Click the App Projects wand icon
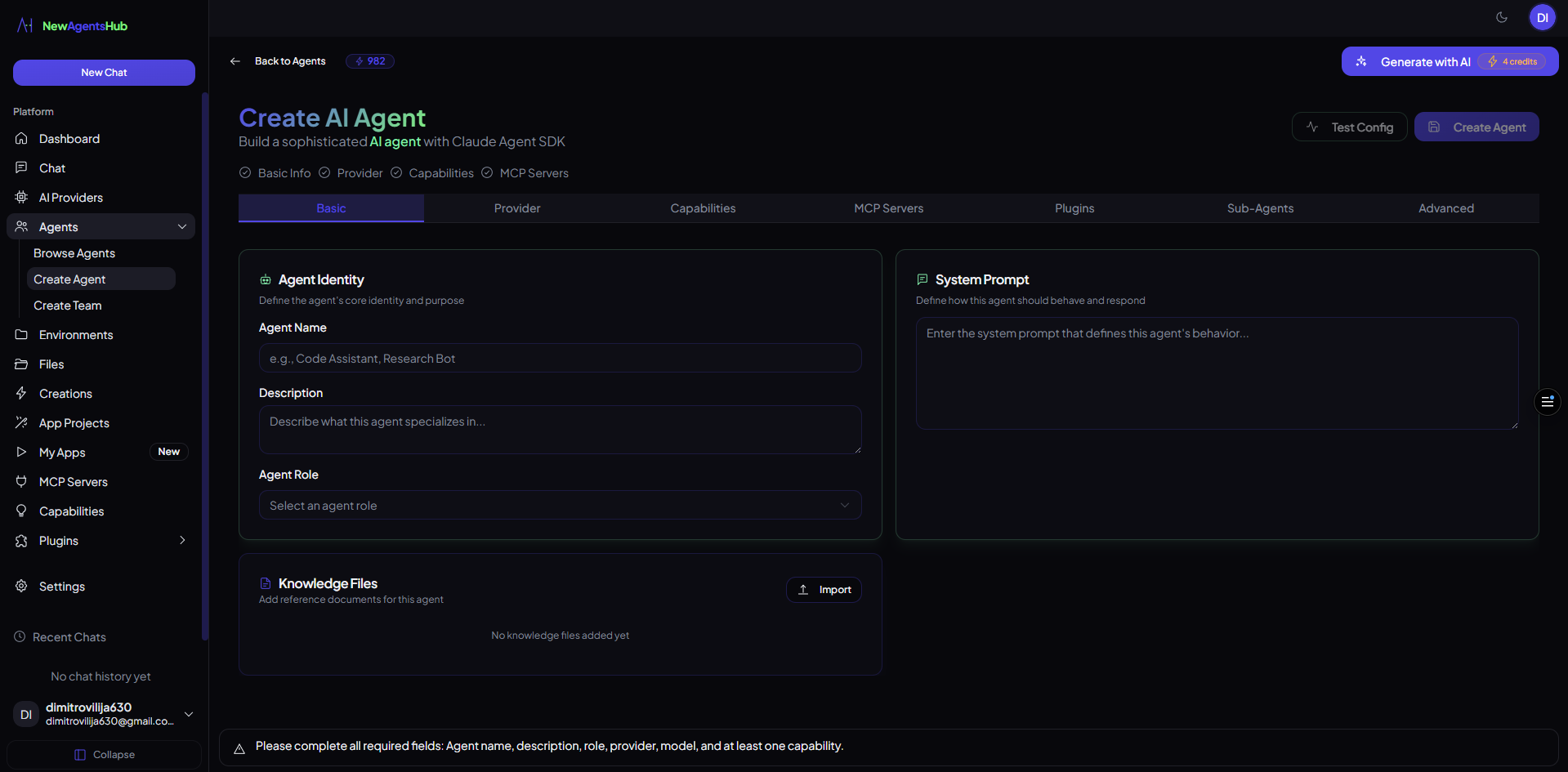1568x772 pixels. pyautogui.click(x=22, y=423)
